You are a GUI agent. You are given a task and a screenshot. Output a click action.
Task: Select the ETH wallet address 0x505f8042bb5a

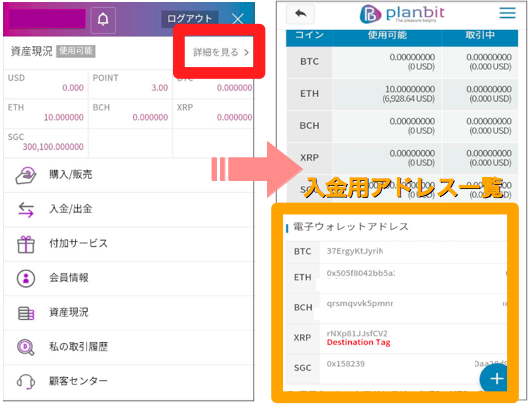(x=361, y=273)
